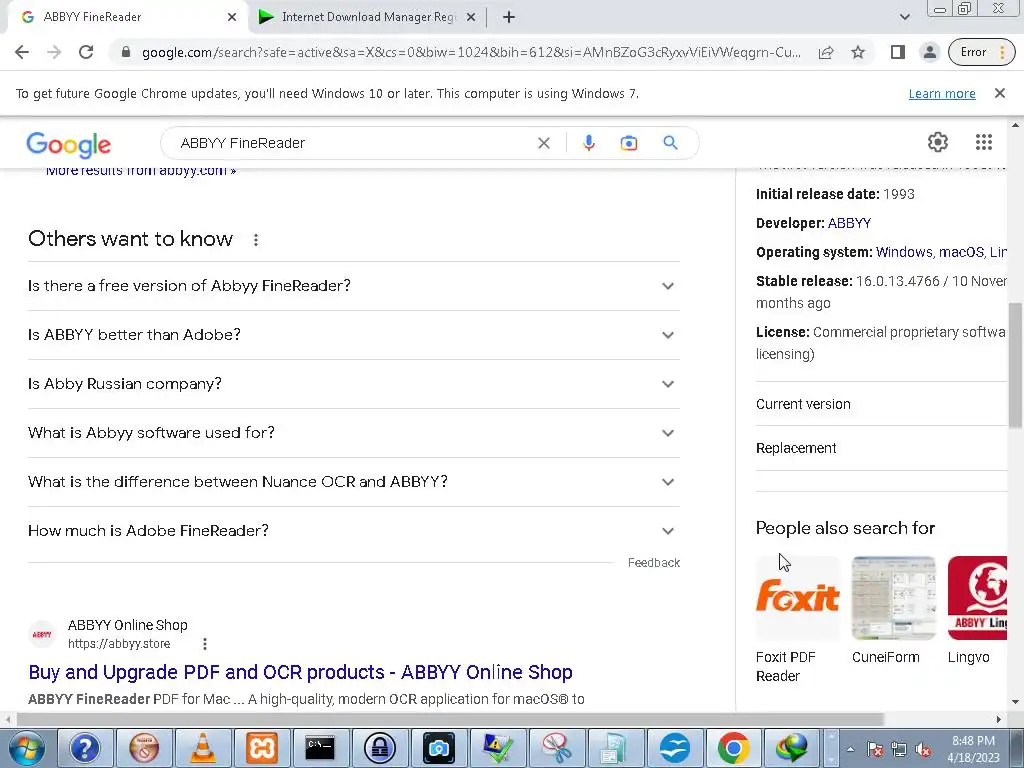Search by image with camera icon
This screenshot has height=768, width=1024.
click(x=628, y=143)
